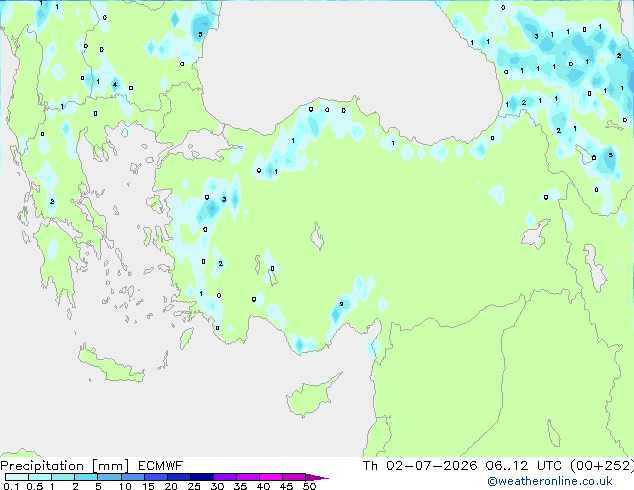Image resolution: width=634 pixels, height=490 pixels.
Task: Click the date text 'Th 02-07-2026'
Action: point(420,466)
